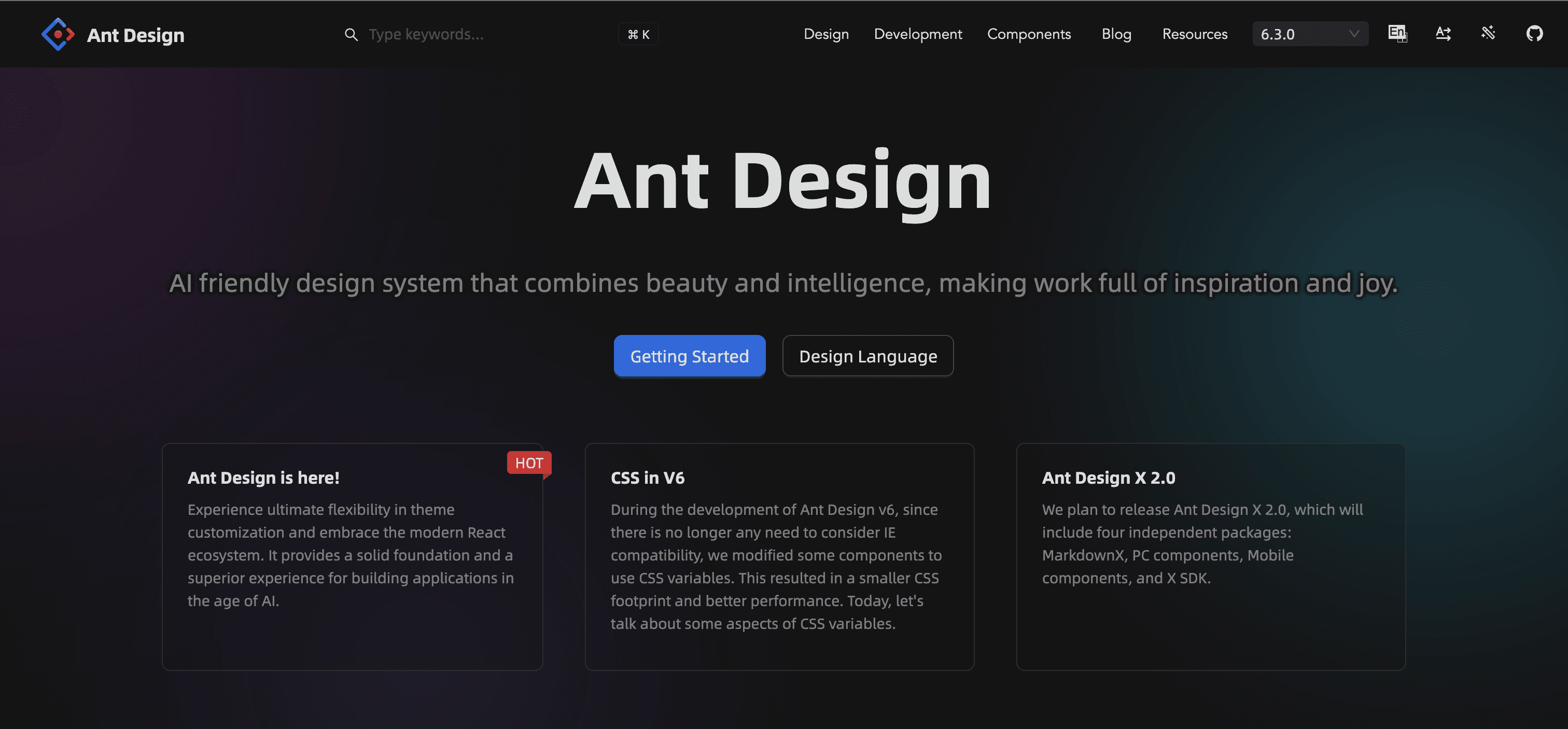Click the HOT badge on first card
Screen dimensions: 1568x729
coord(528,462)
